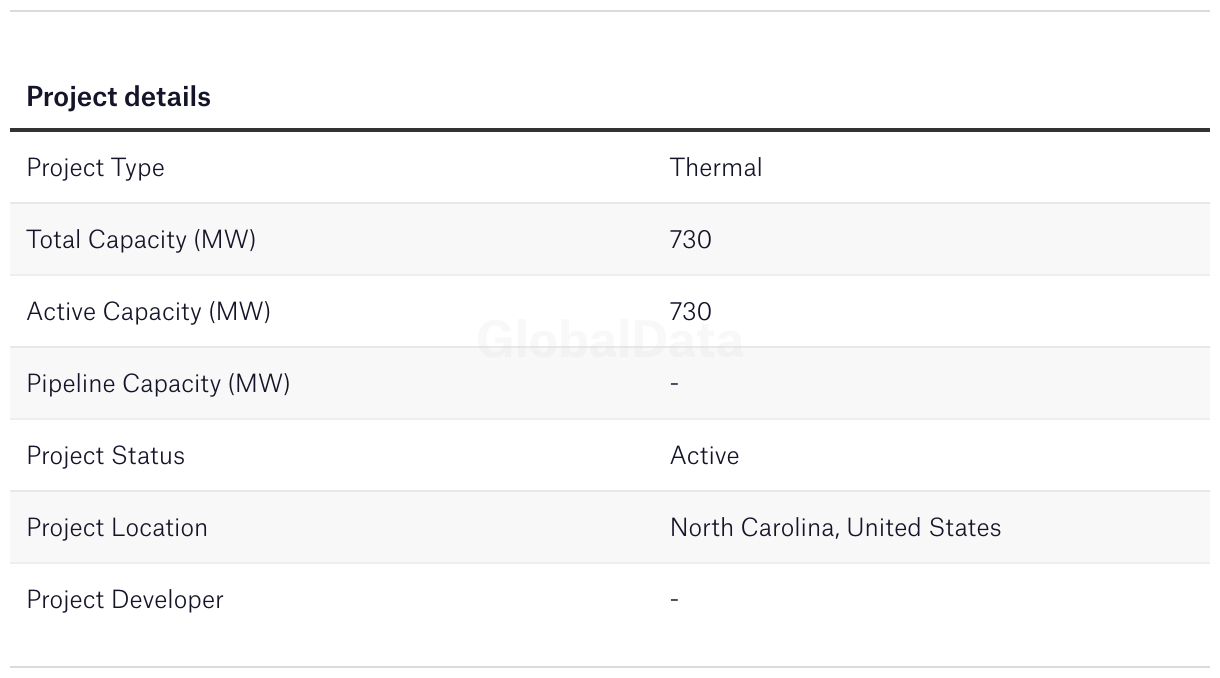Click the Project Developer label

tap(125, 599)
